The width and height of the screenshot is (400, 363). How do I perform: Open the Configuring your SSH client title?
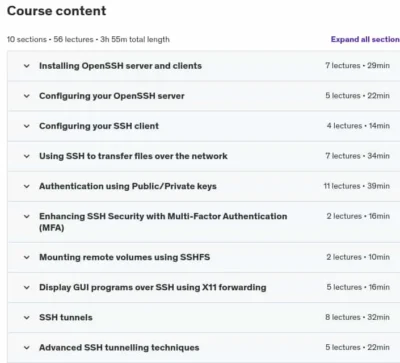99,126
